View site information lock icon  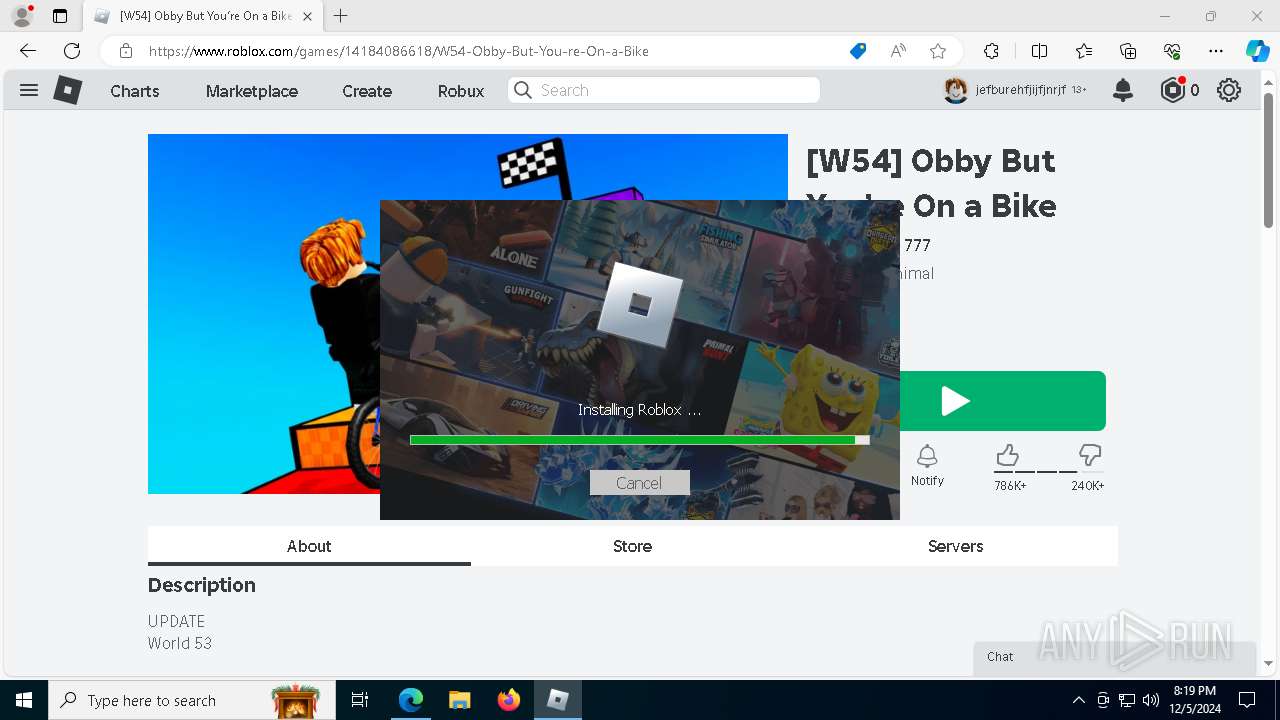click(126, 51)
